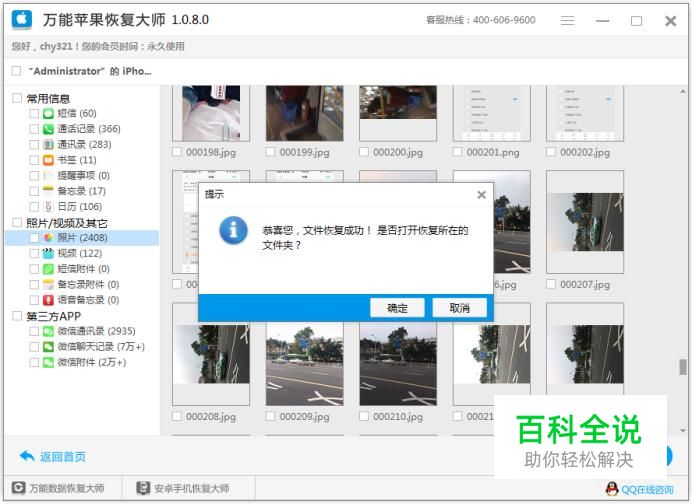
Task: Open 备忘录 (17) category
Action: (82, 191)
